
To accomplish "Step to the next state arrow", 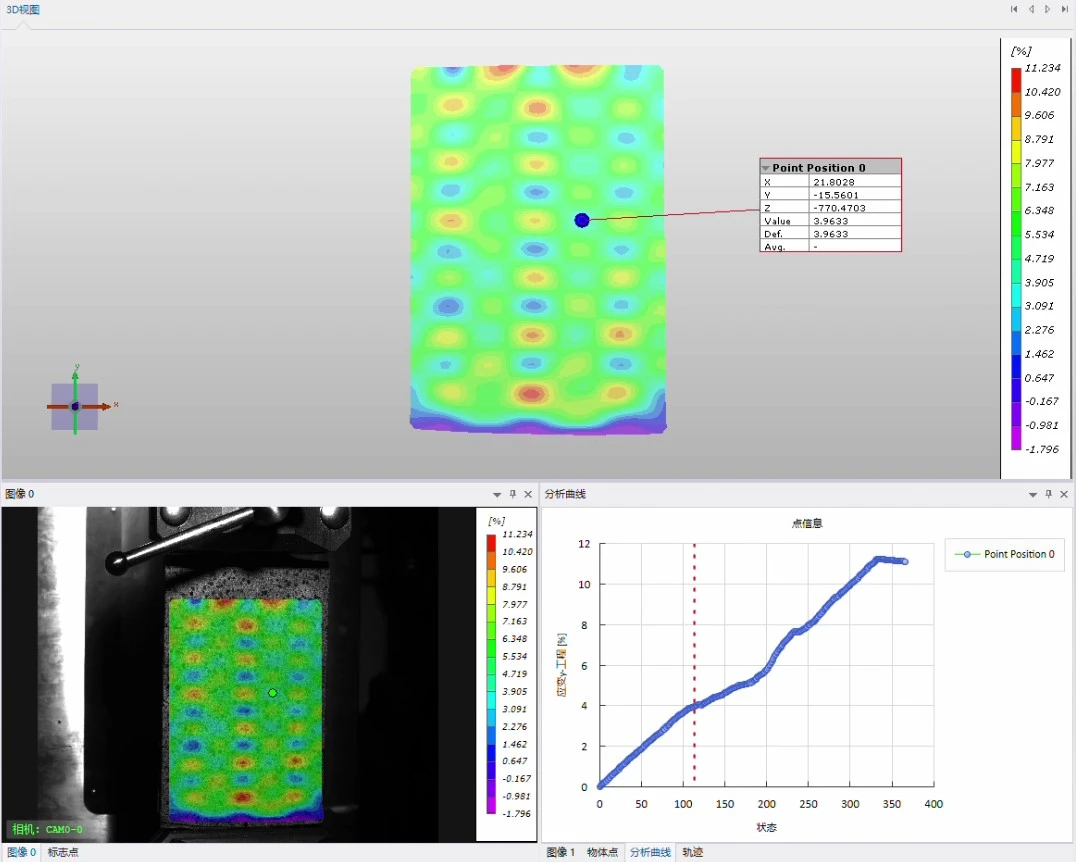I will (x=1047, y=9).
